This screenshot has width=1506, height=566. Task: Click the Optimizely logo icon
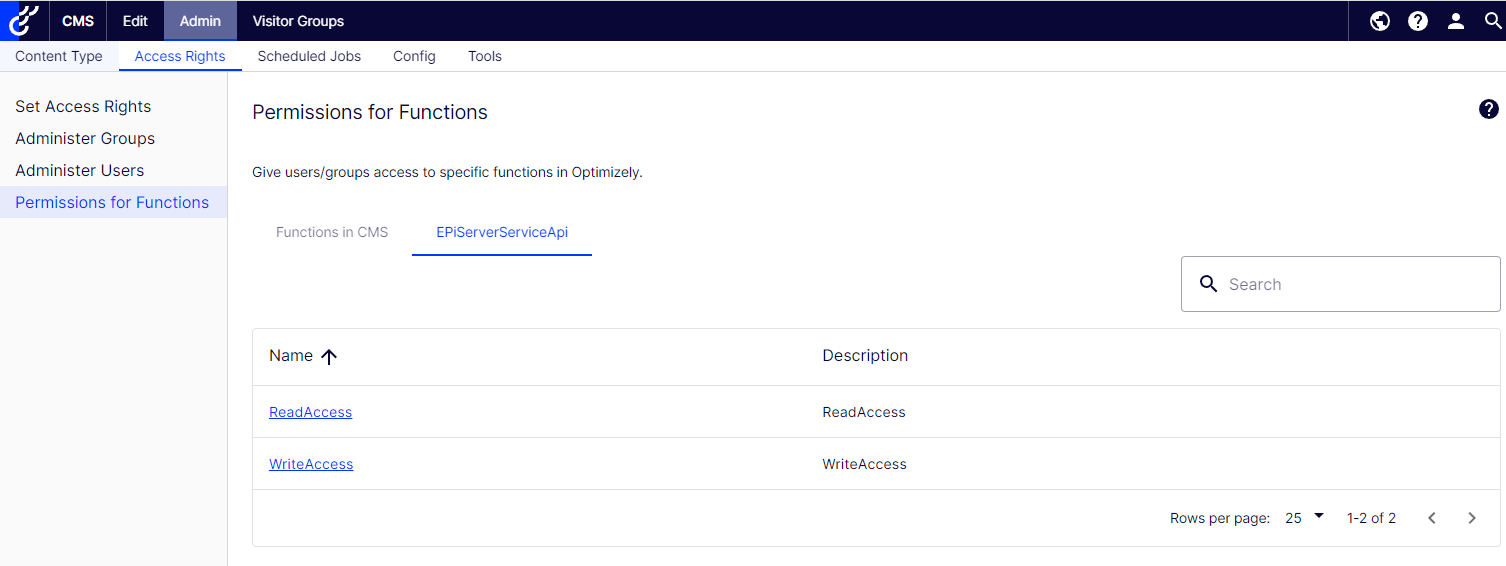[x=24, y=20]
